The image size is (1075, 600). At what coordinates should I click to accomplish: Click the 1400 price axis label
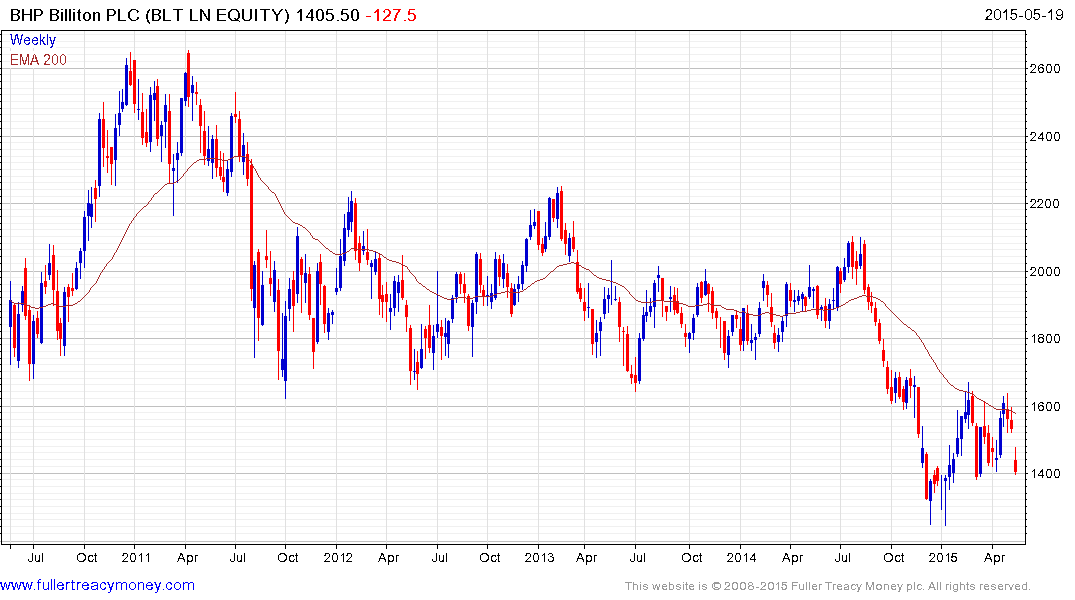coord(1046,474)
